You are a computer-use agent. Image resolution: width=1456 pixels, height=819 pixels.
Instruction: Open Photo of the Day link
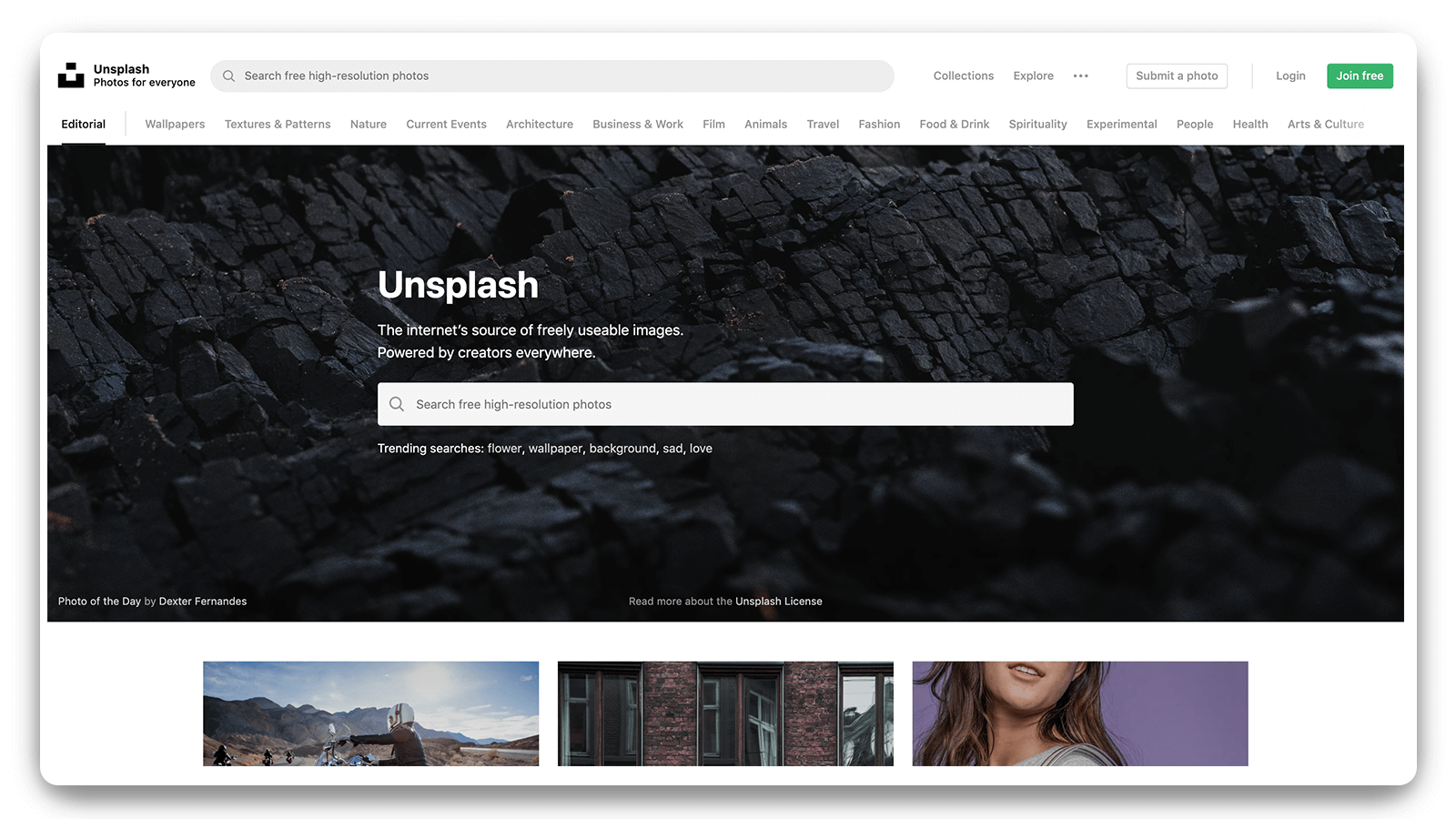click(x=99, y=602)
